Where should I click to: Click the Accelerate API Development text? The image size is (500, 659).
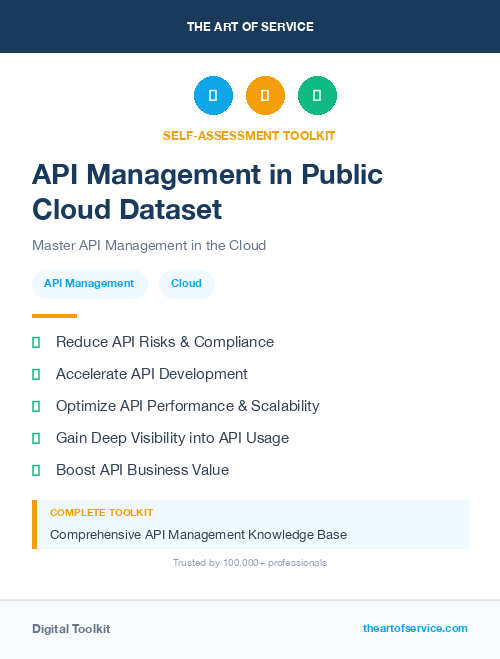click(x=152, y=374)
